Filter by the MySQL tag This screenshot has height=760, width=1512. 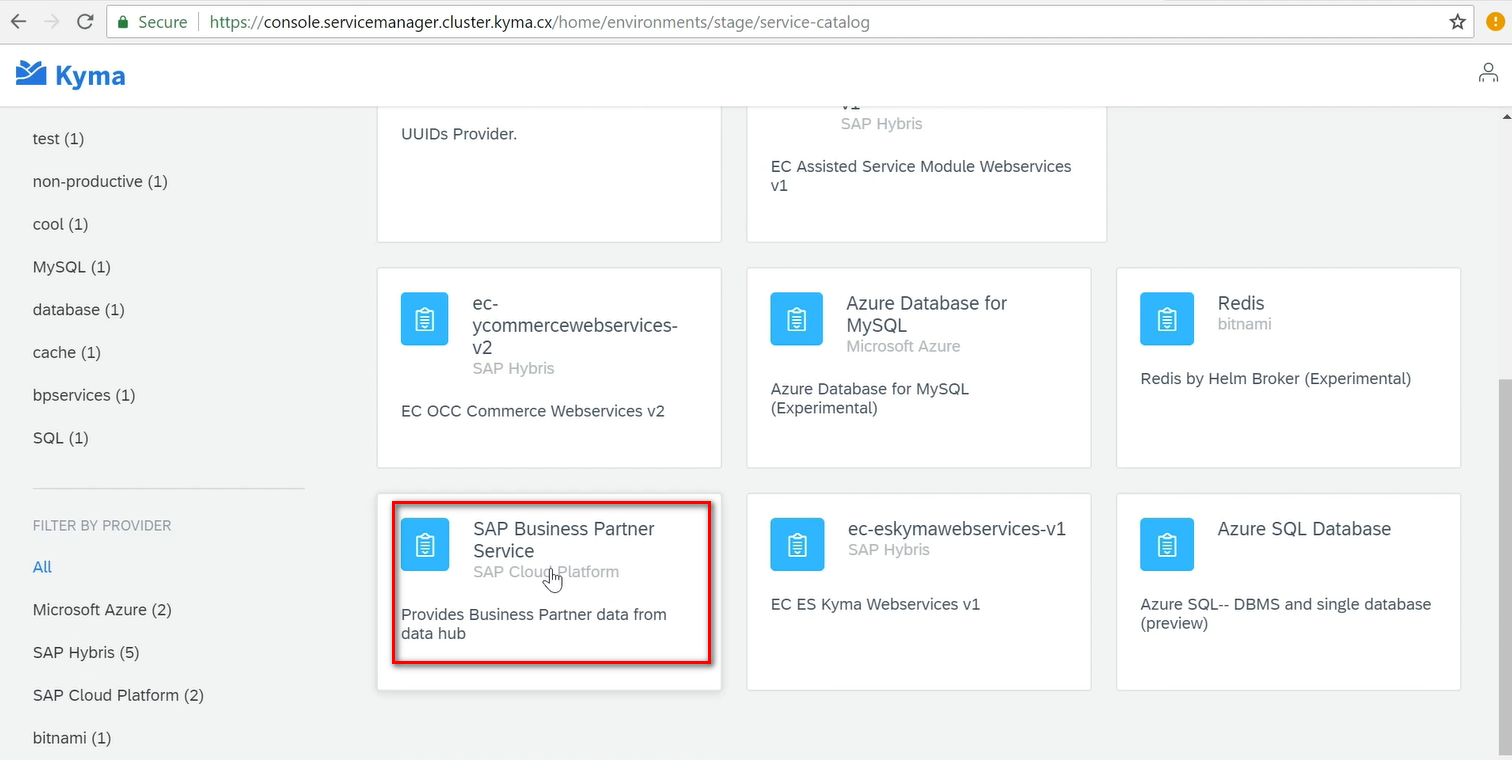pos(72,268)
